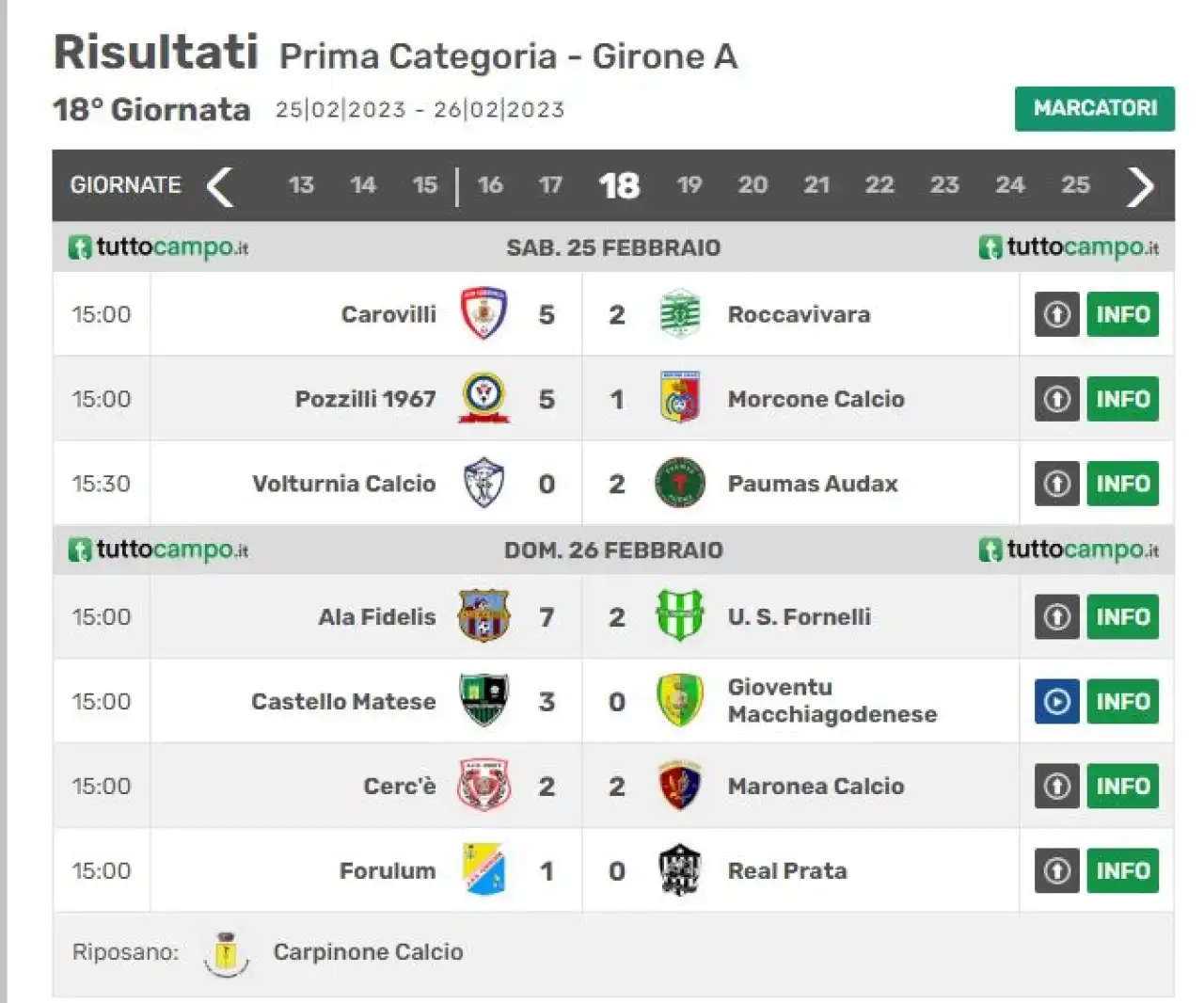Click the Ala Fidelis team crest
Image resolution: width=1204 pixels, height=1003 pixels.
pos(483,616)
